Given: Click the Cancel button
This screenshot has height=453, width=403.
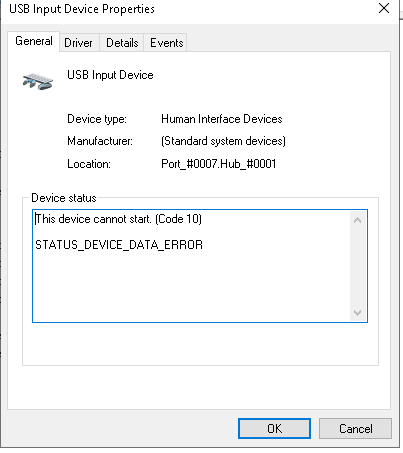Looking at the screenshot, I should coord(355,428).
